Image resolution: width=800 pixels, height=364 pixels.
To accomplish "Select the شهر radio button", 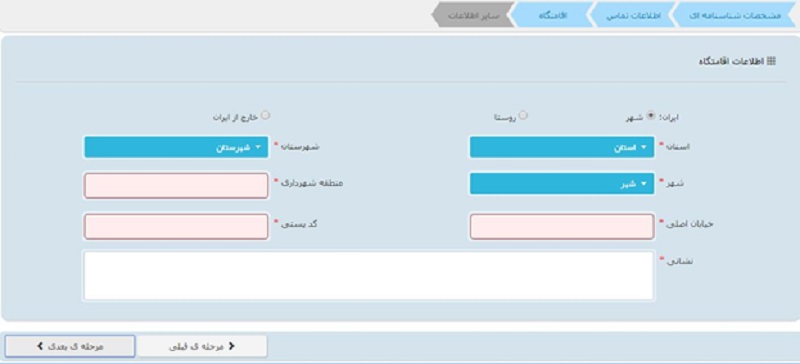I will 651,115.
